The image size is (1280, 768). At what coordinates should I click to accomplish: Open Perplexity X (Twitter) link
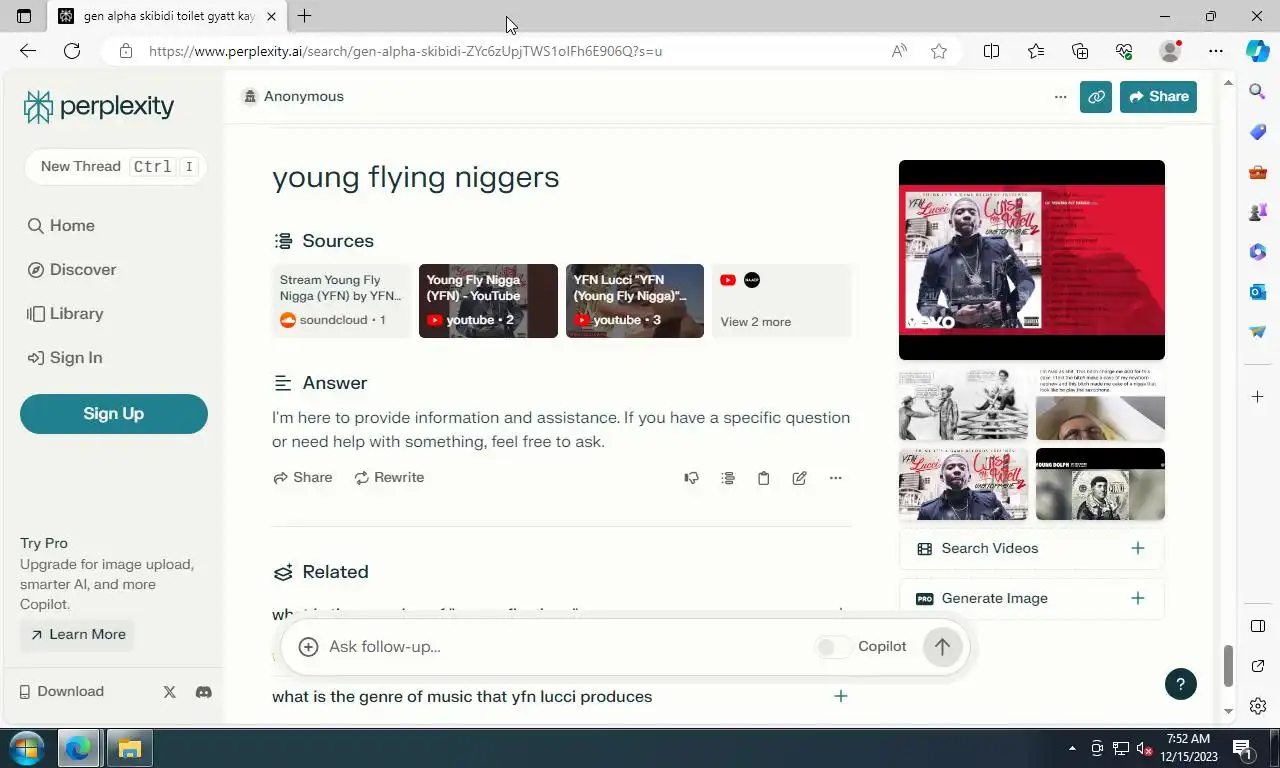pos(169,692)
